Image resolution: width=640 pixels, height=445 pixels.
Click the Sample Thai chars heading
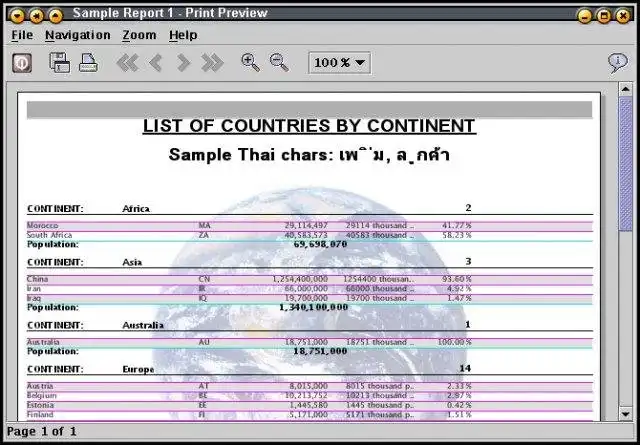309,155
